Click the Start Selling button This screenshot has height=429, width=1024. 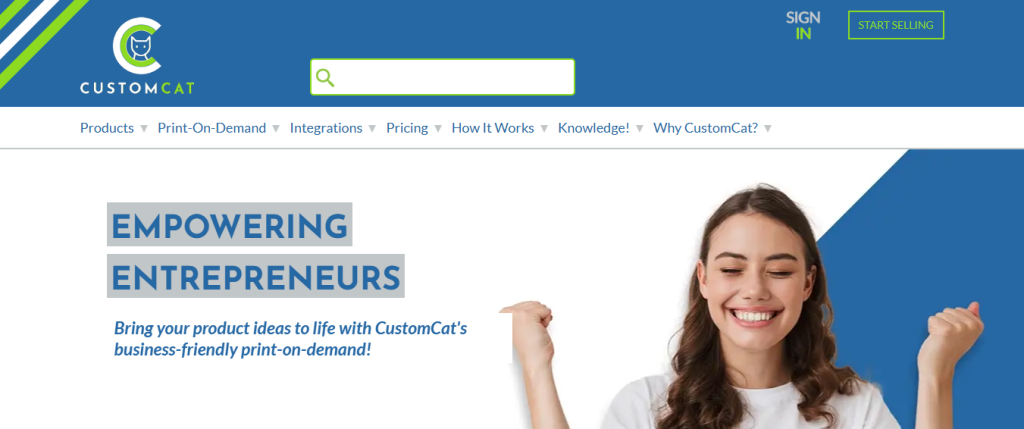pos(896,25)
